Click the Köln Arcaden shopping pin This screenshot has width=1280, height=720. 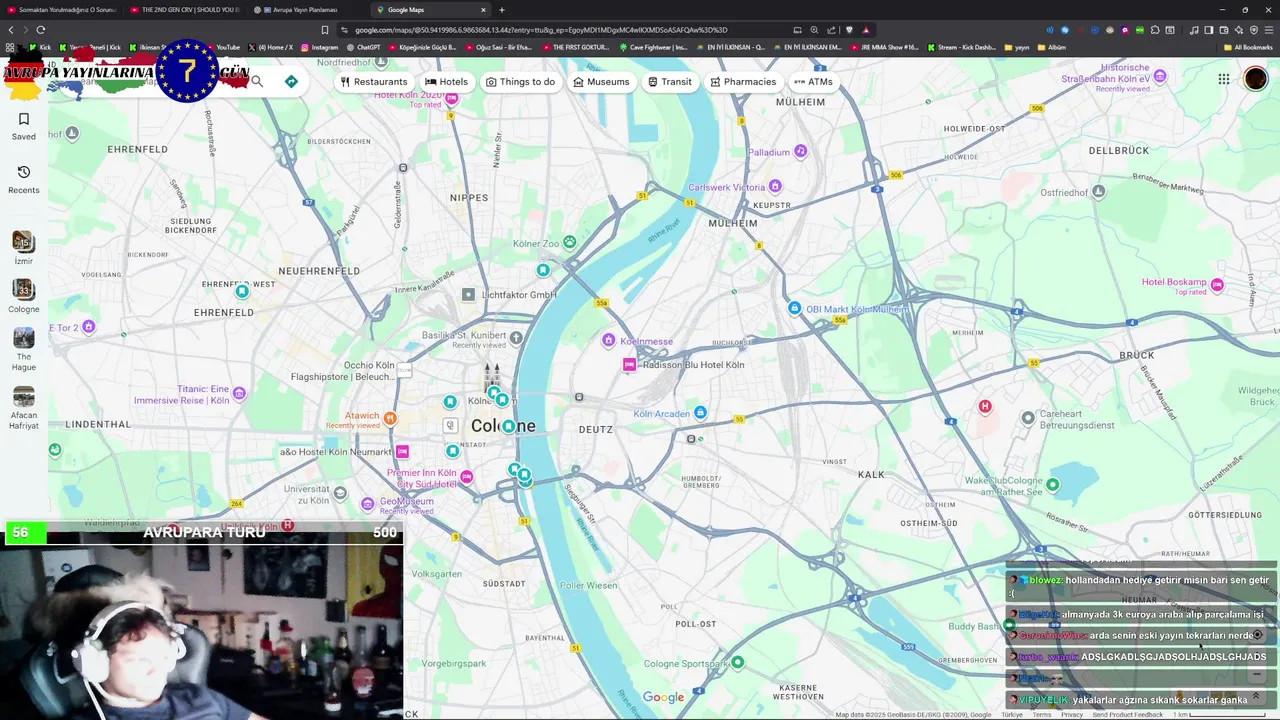[x=700, y=413]
